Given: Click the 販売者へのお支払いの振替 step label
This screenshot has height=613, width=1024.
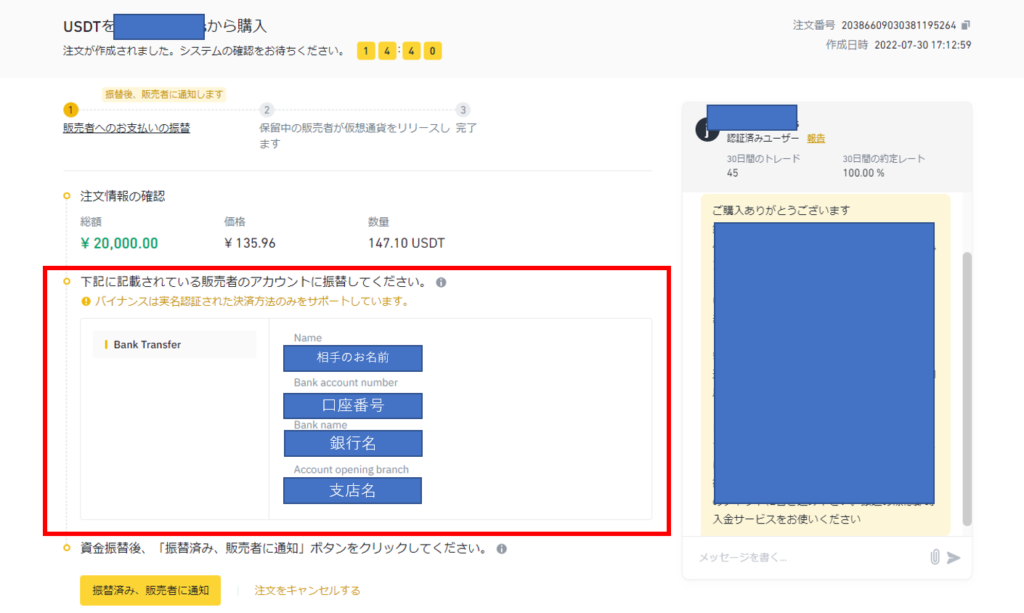Looking at the screenshot, I should pyautogui.click(x=126, y=128).
